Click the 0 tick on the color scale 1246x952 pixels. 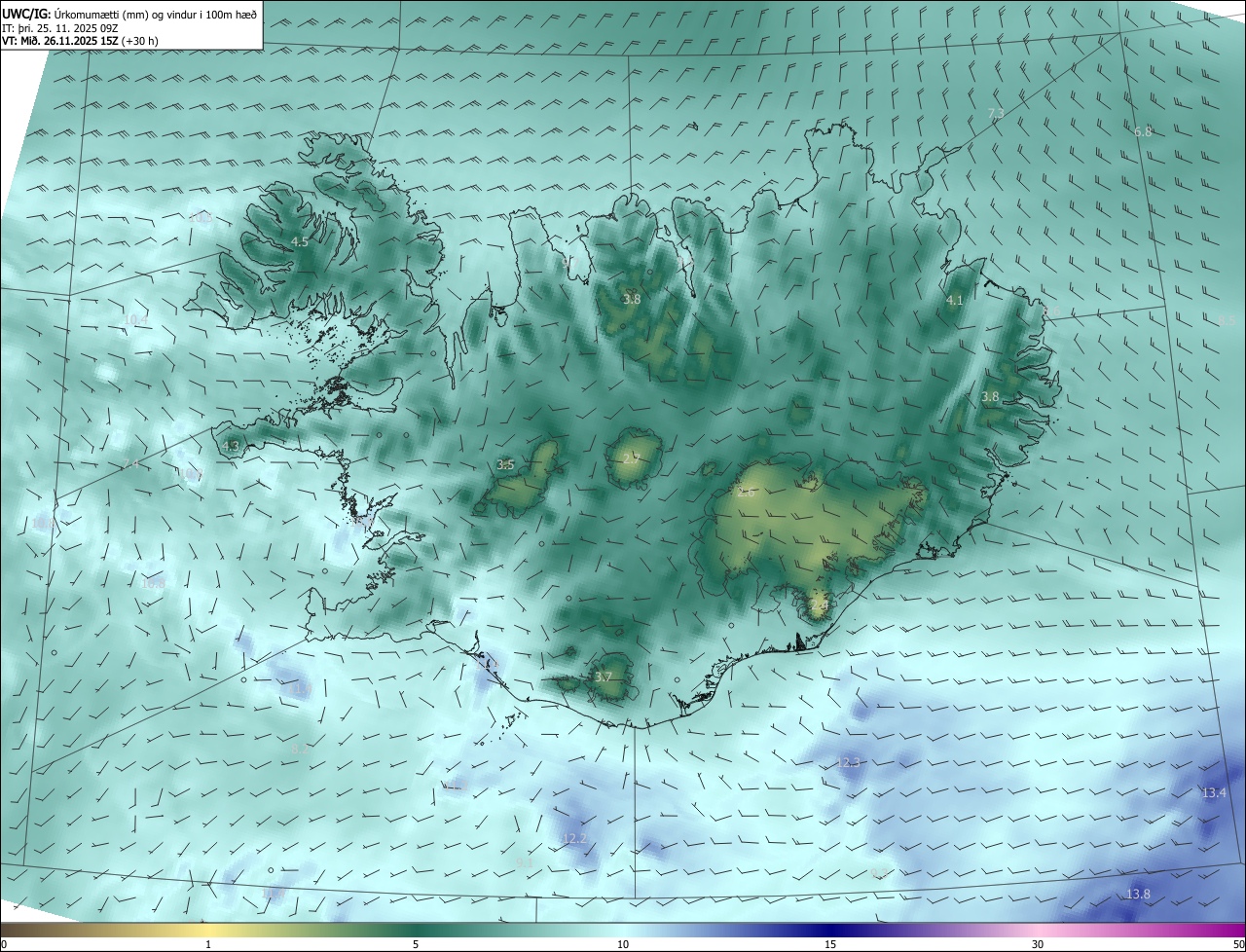pyautogui.click(x=4, y=944)
